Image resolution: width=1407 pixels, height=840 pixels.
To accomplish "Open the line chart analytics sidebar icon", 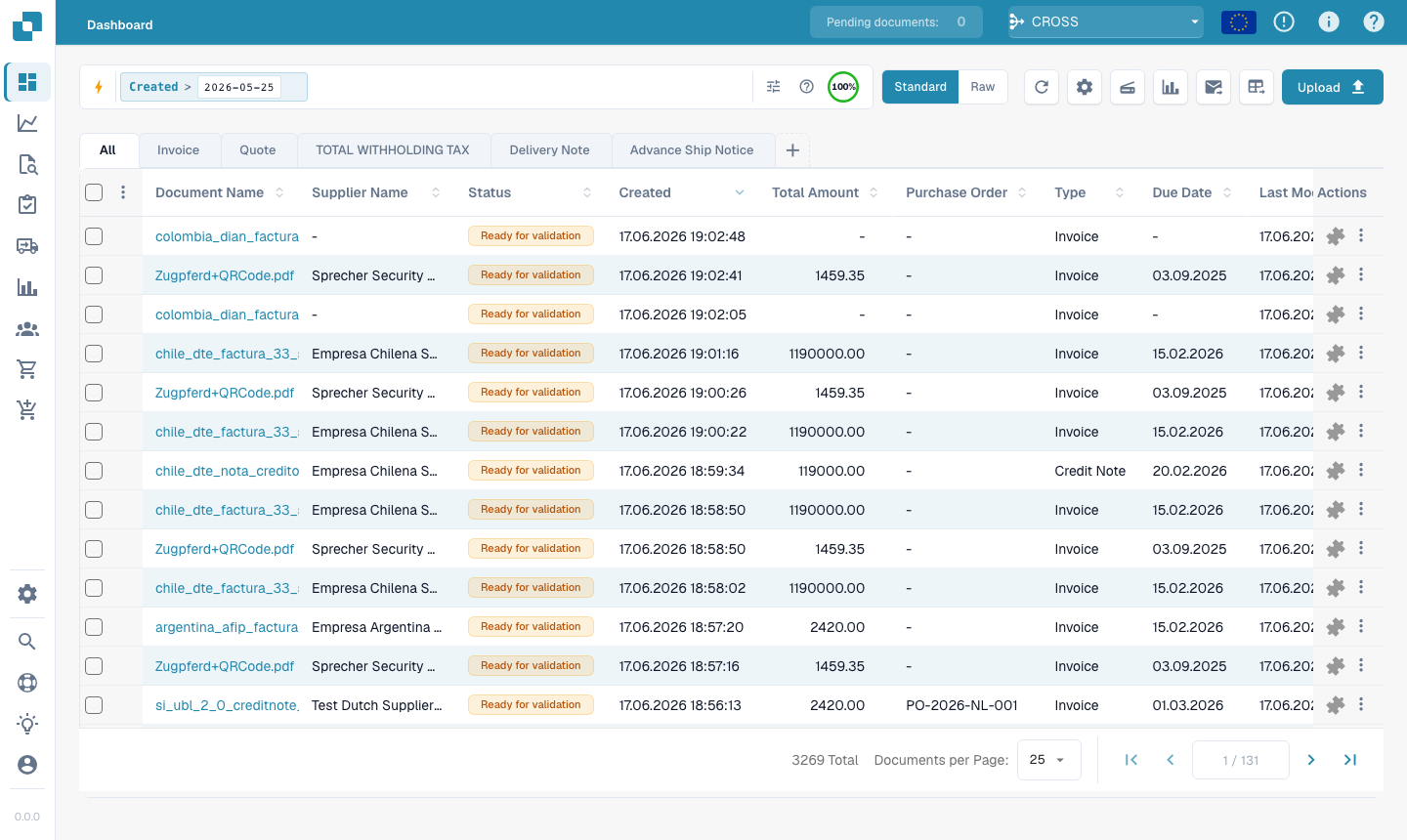I will [27, 123].
